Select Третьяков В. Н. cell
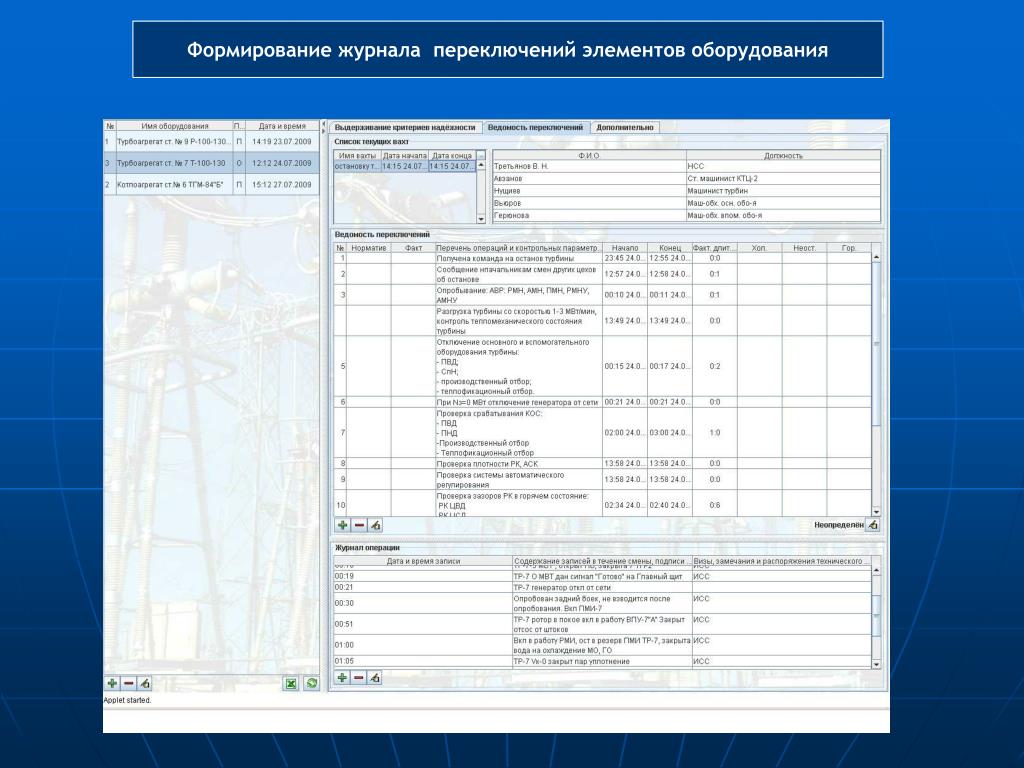Screen dimensions: 1024x768 (589, 167)
